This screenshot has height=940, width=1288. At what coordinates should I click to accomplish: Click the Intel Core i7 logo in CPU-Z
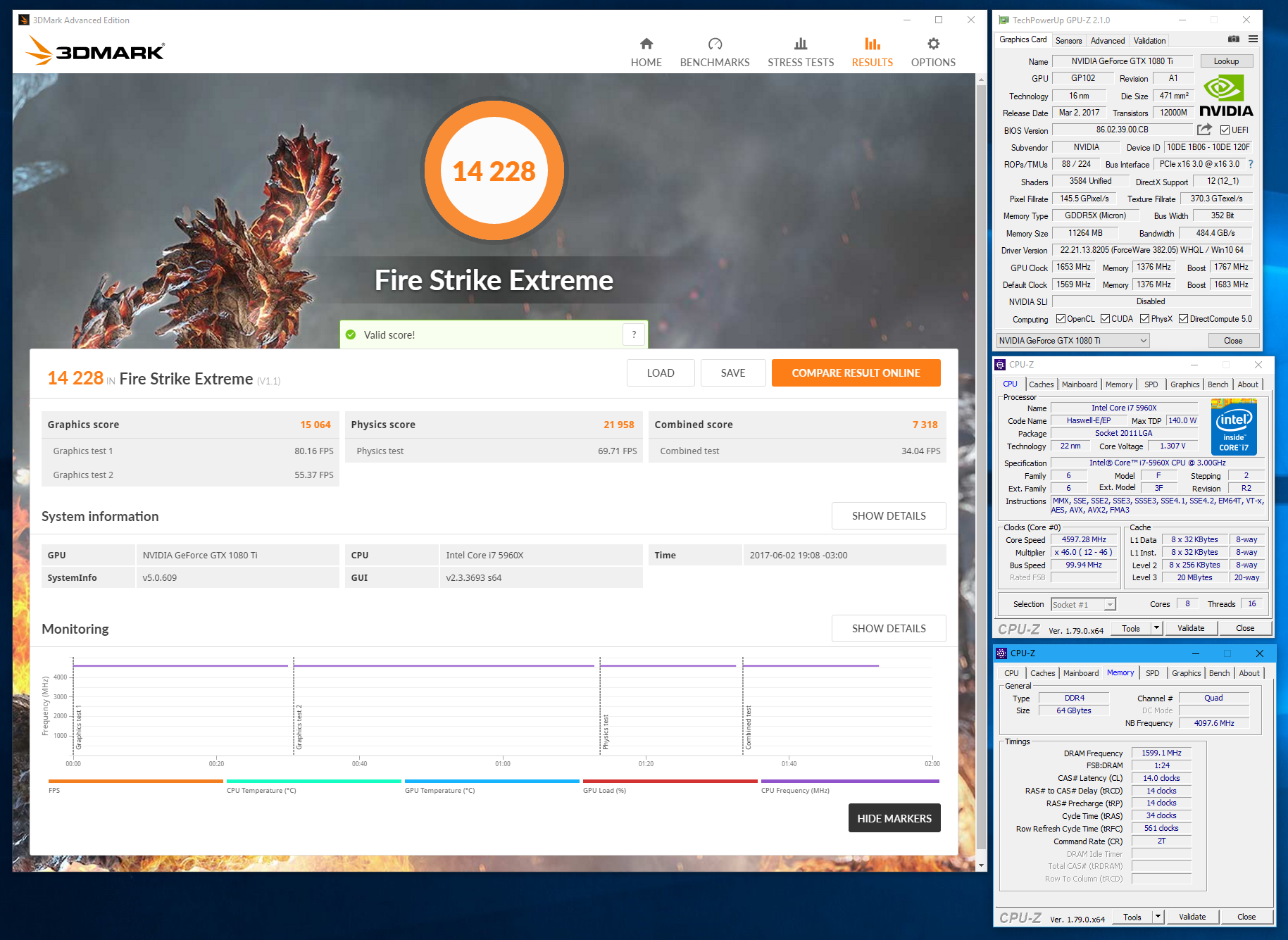coord(1234,427)
